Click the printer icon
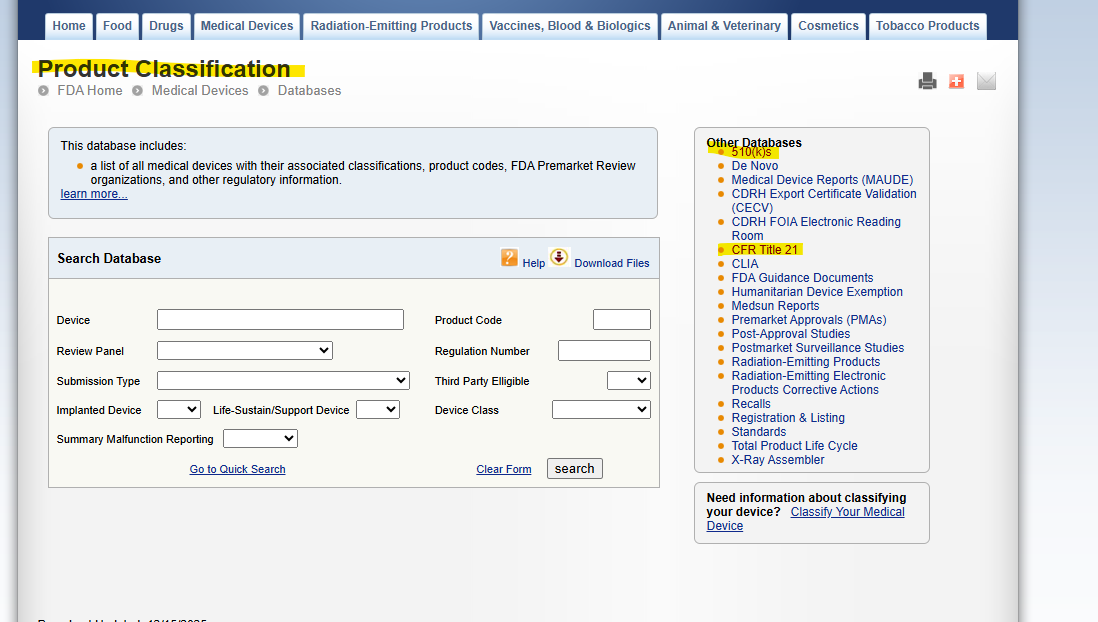The height and width of the screenshot is (622, 1098). tap(927, 81)
